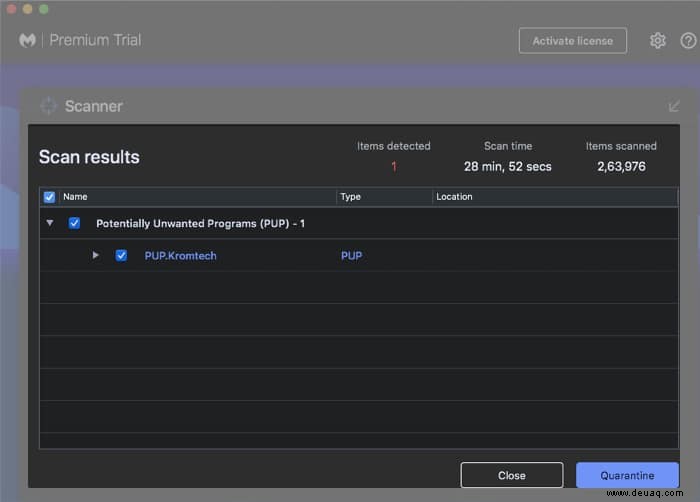Collapse the Potentially Unwanted Programs group
Viewport: 700px width, 502px height.
pyautogui.click(x=50, y=222)
